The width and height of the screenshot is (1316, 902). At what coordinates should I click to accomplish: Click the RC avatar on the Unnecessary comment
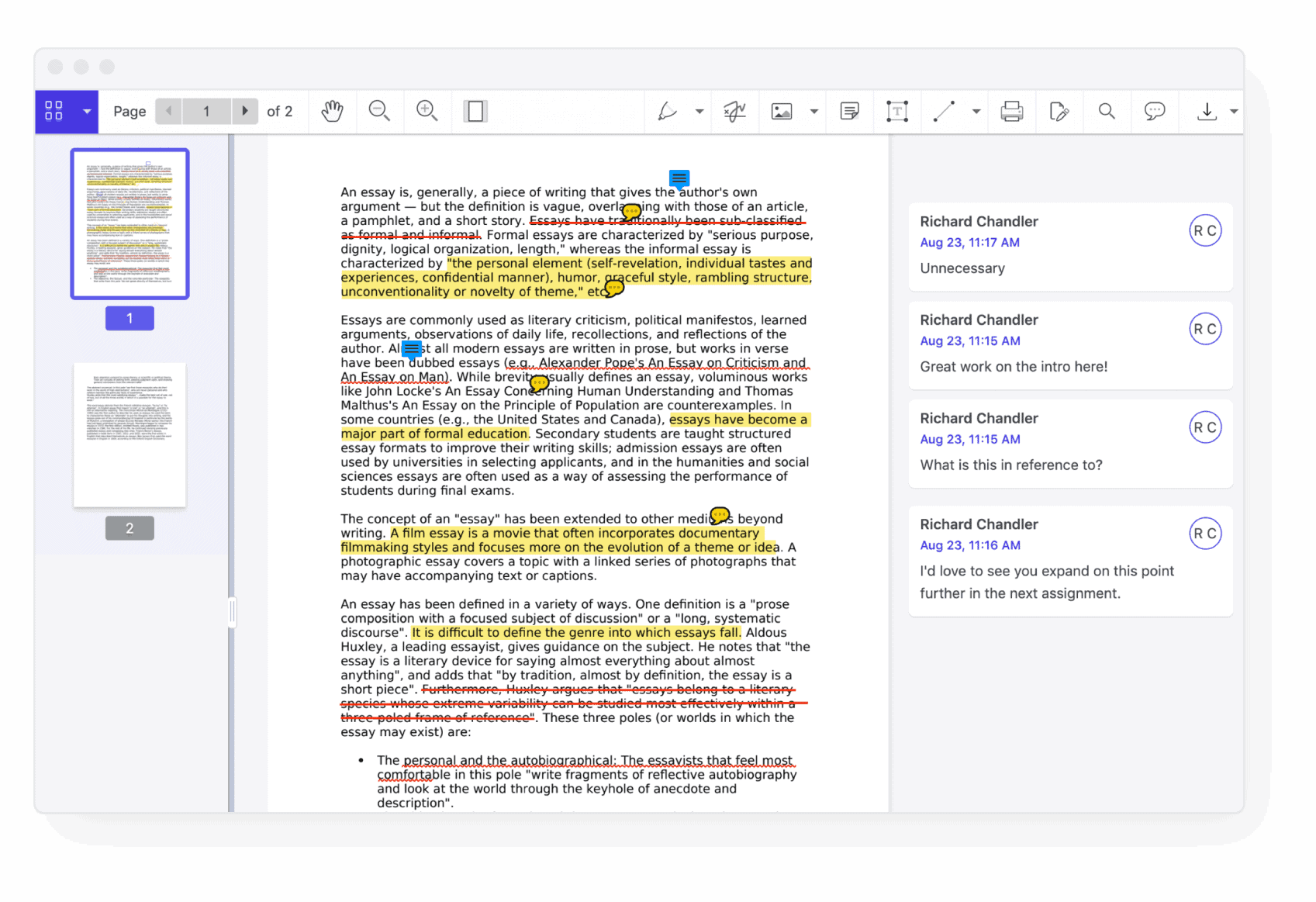coord(1205,230)
